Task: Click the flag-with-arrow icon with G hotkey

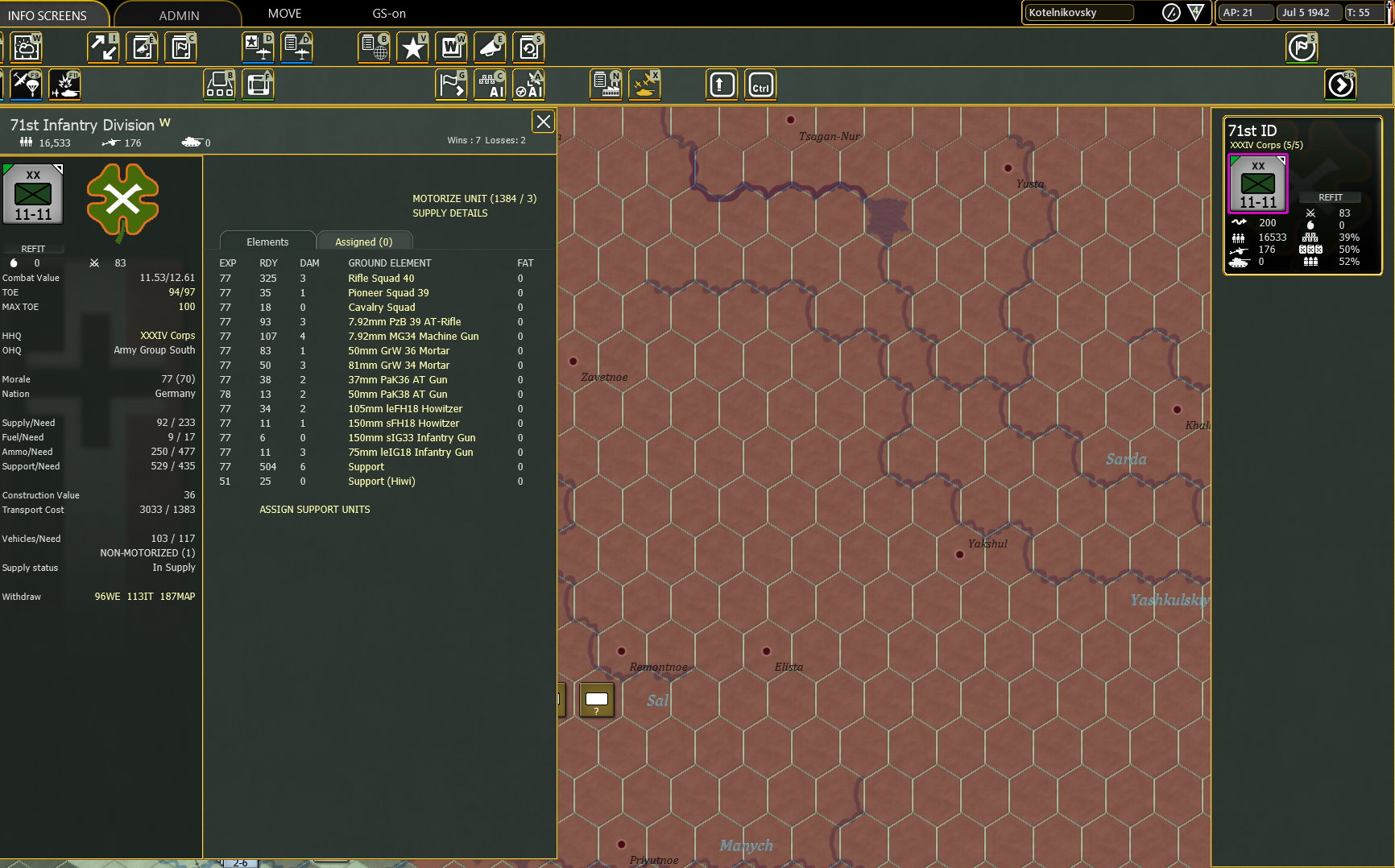Action: (451, 85)
